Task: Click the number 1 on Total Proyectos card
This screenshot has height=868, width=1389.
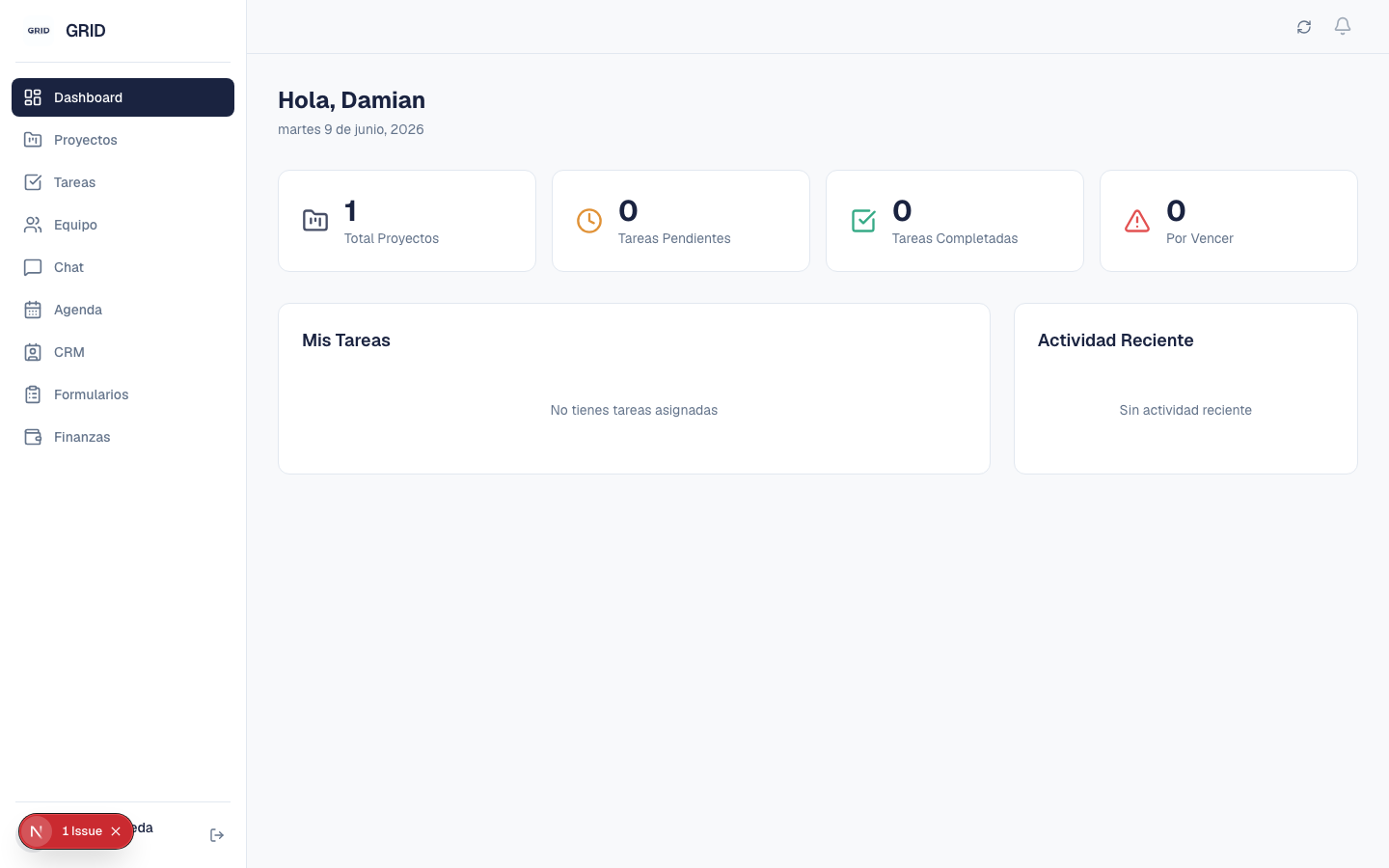Action: 351,210
